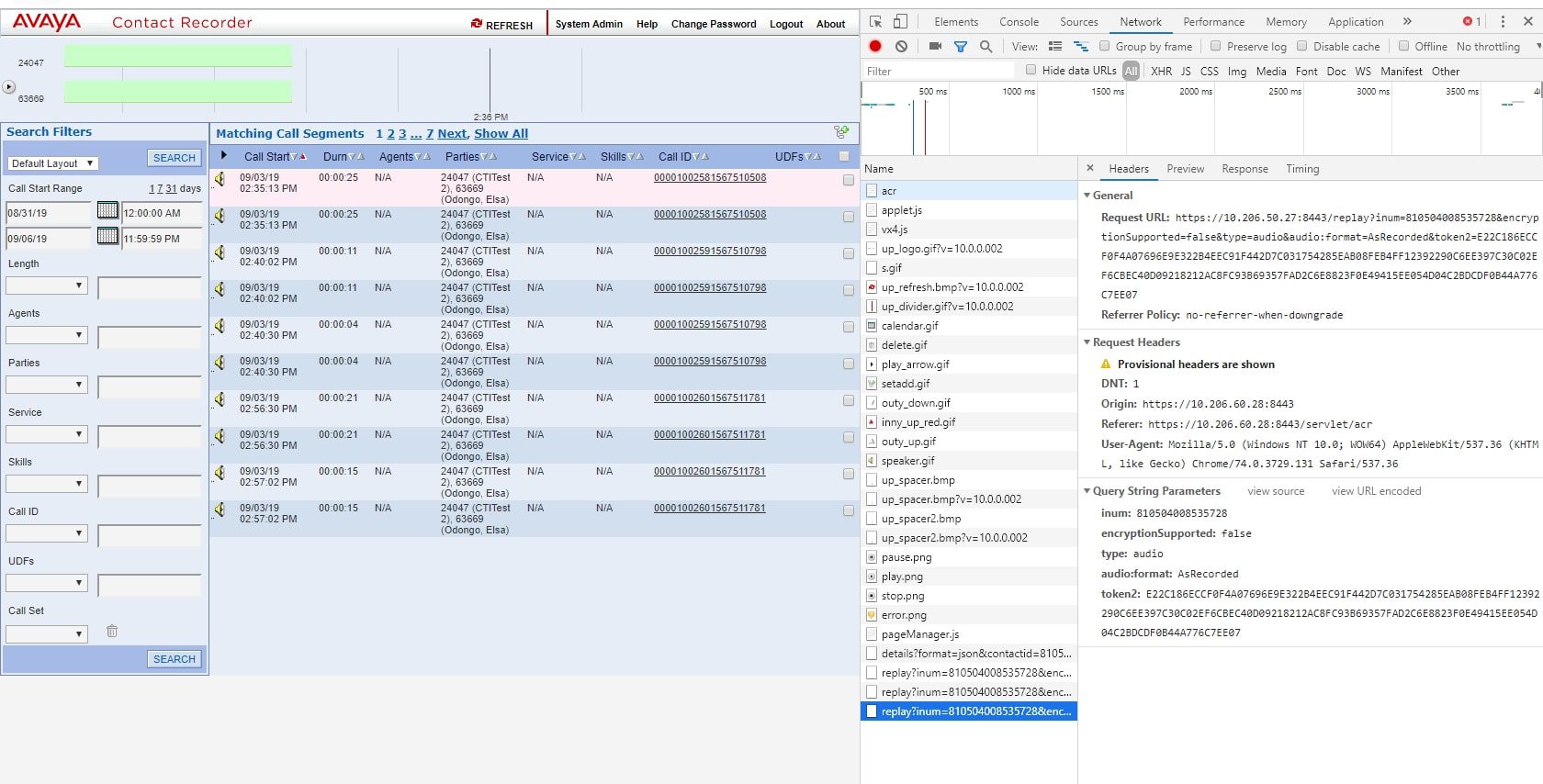Open the Preview tab of the request

1185,169
